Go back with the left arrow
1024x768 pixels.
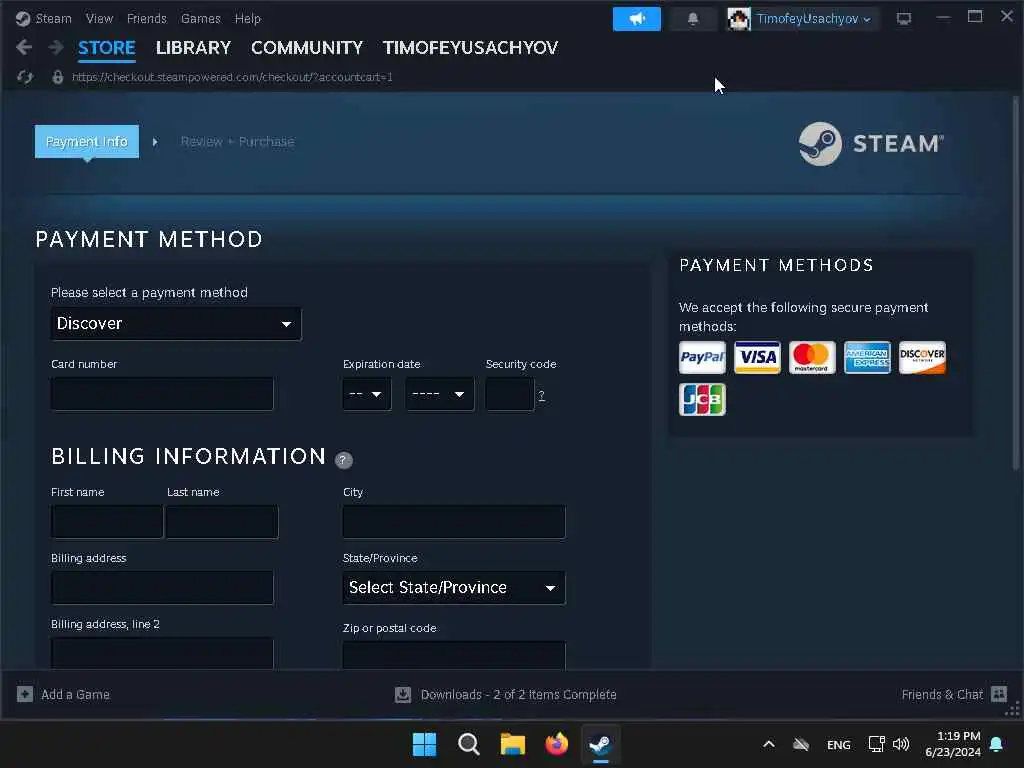(x=24, y=47)
